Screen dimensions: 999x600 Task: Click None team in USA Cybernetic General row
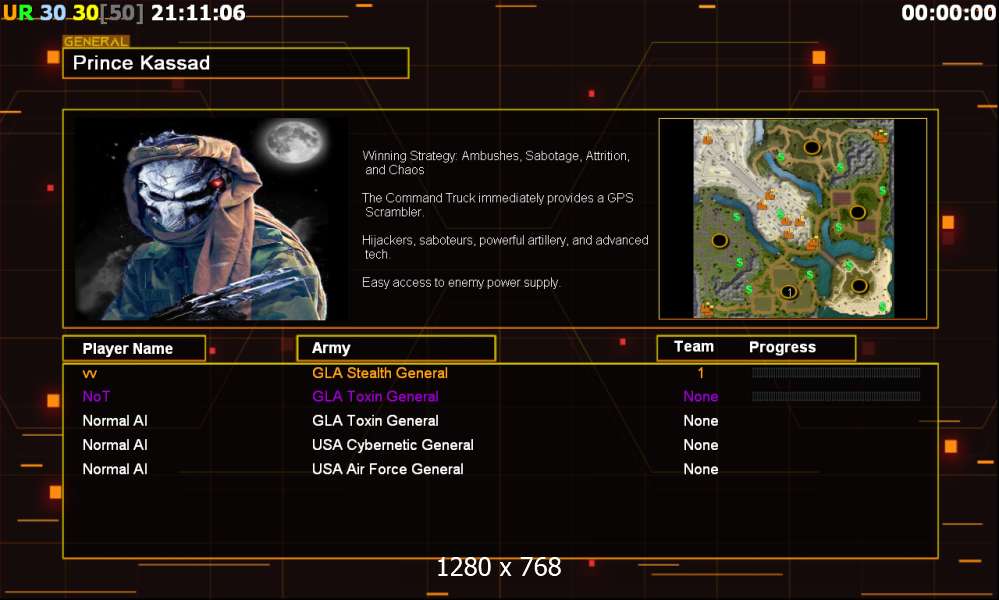point(701,445)
